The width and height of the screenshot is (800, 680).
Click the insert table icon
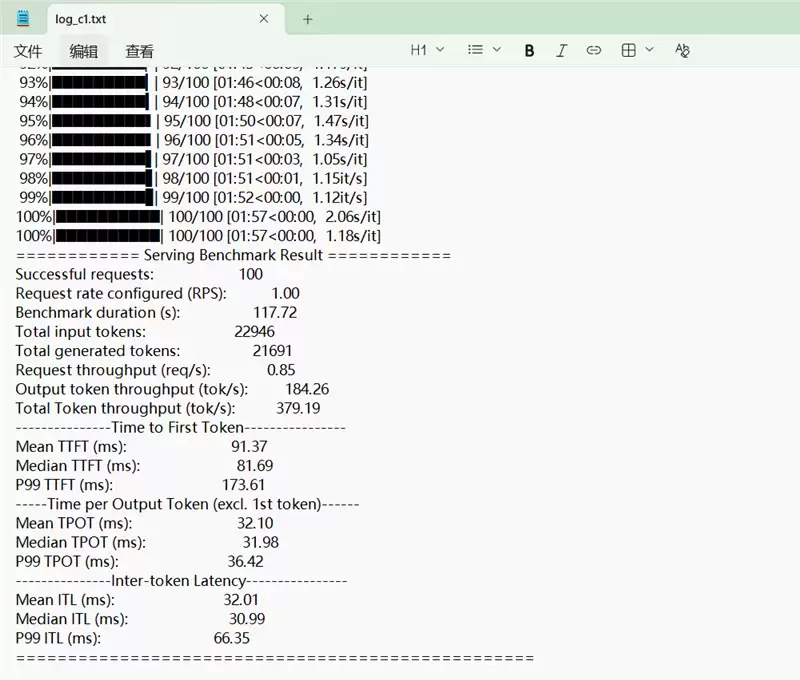tap(629, 50)
